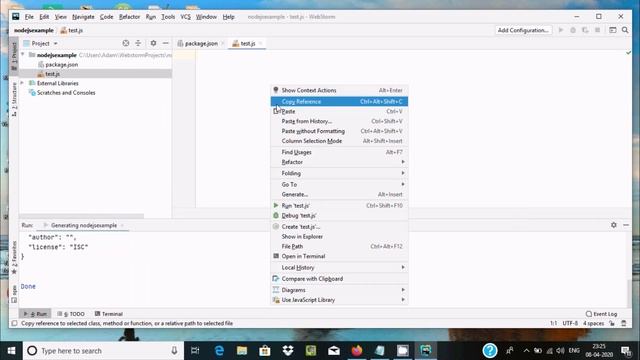Click the WebStorm icon on the taskbar
The height and width of the screenshot is (360, 640).
point(426,351)
